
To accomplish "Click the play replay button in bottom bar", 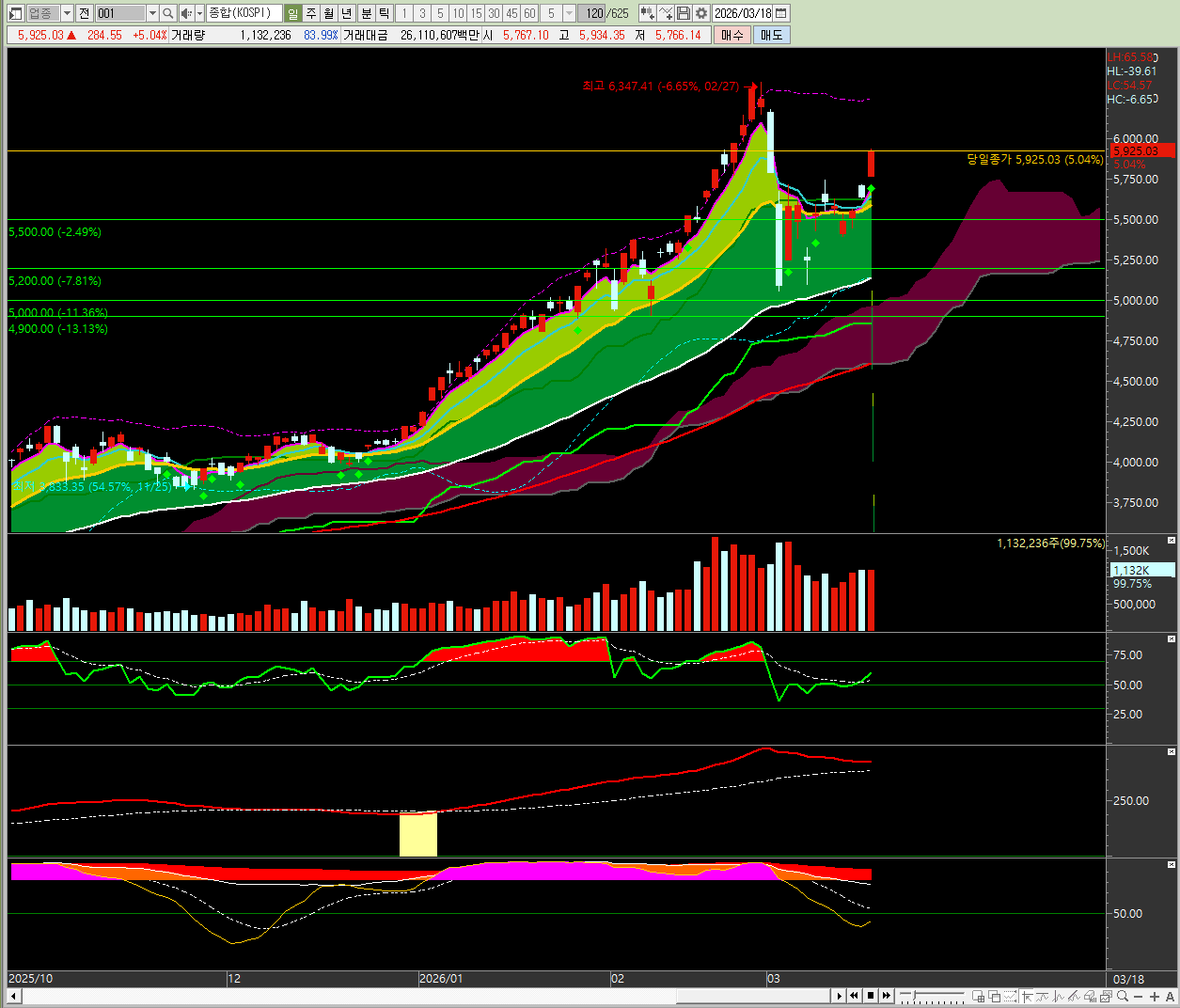I will click(x=840, y=996).
